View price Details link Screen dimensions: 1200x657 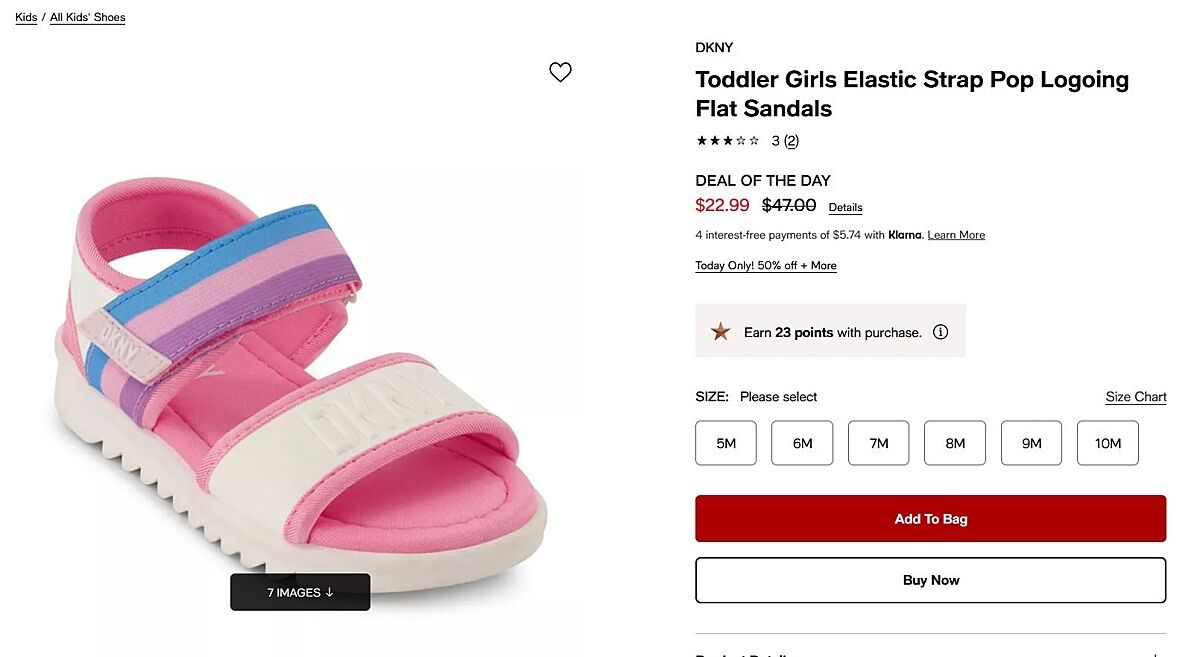pos(845,208)
